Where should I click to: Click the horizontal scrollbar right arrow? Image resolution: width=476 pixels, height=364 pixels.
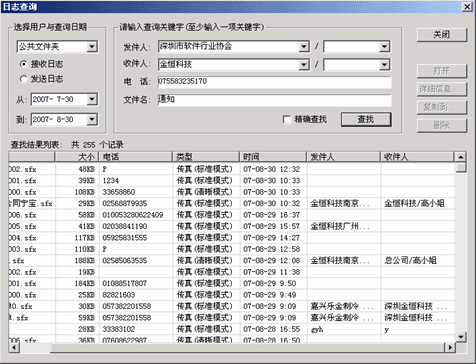pos(450,347)
